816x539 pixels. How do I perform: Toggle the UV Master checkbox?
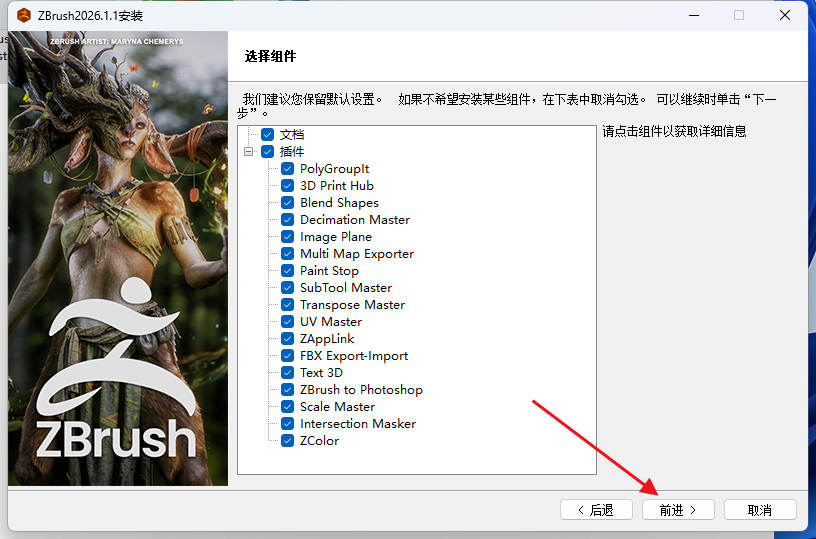pyautogui.click(x=287, y=322)
